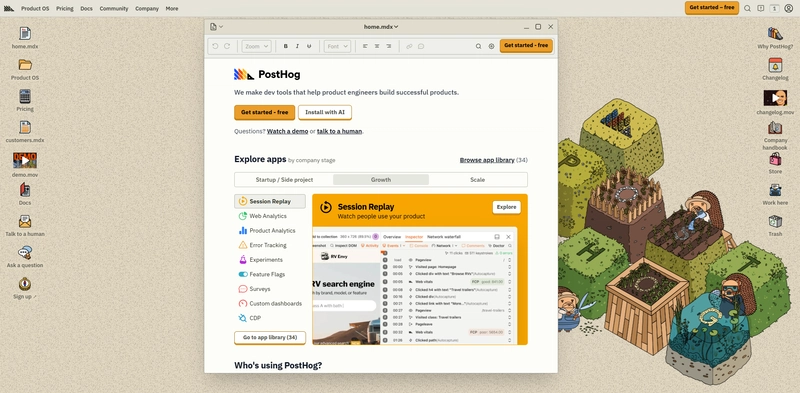This screenshot has width=800, height=393.
Task: Select Experiments in the apps list
Action: [270, 260]
